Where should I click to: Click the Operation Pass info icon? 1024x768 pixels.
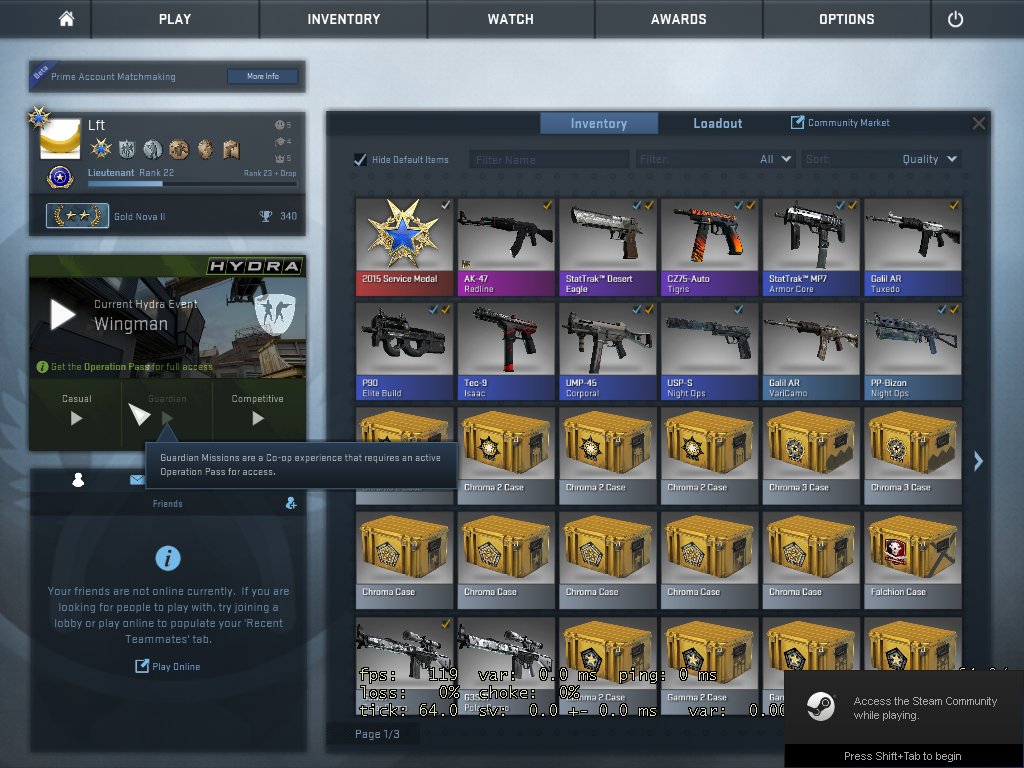pyautogui.click(x=42, y=367)
